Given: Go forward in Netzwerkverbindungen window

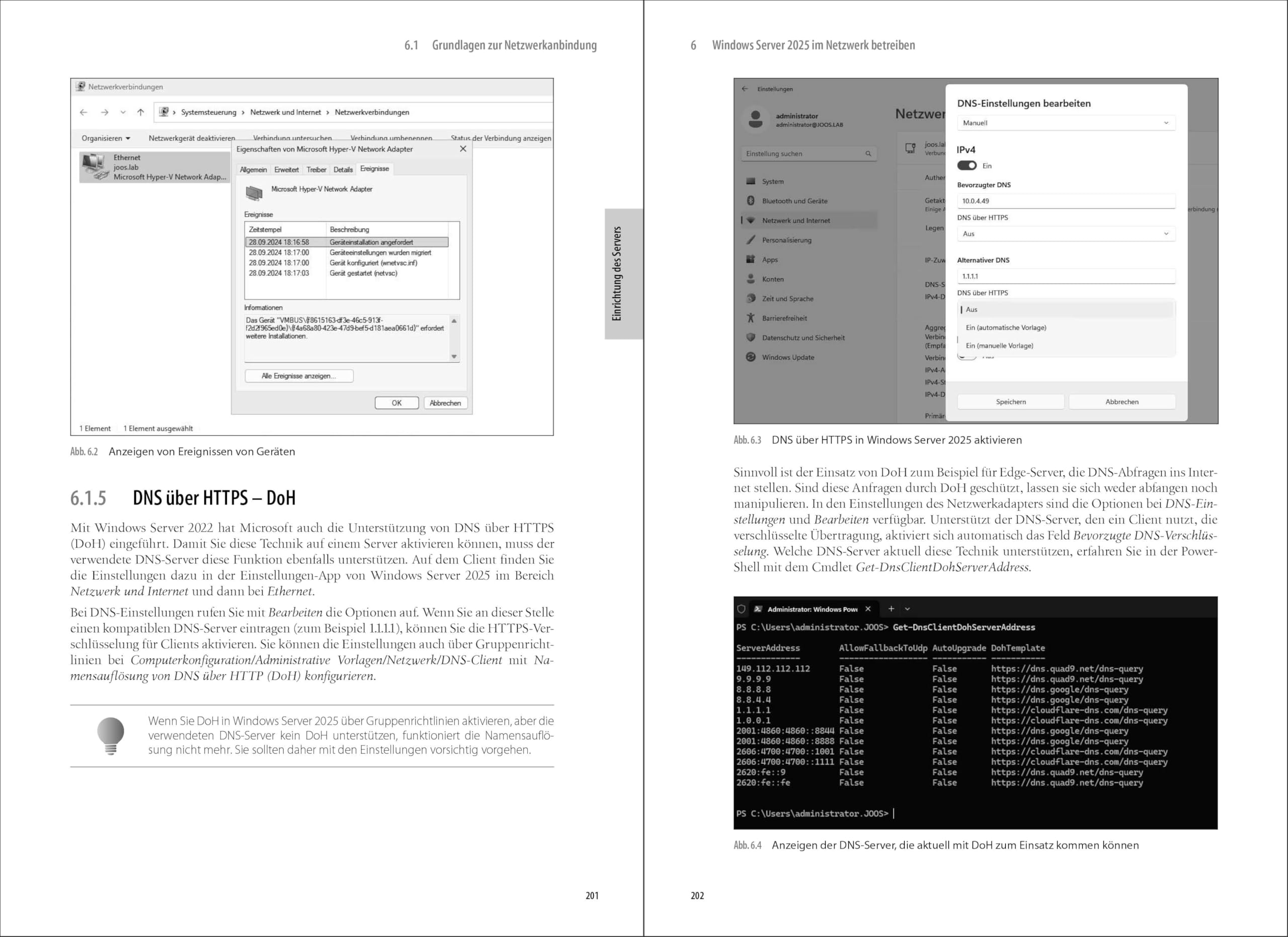Looking at the screenshot, I should (105, 112).
